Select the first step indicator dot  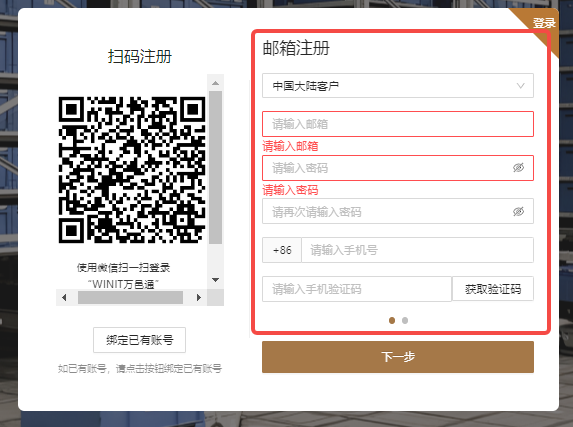click(392, 321)
